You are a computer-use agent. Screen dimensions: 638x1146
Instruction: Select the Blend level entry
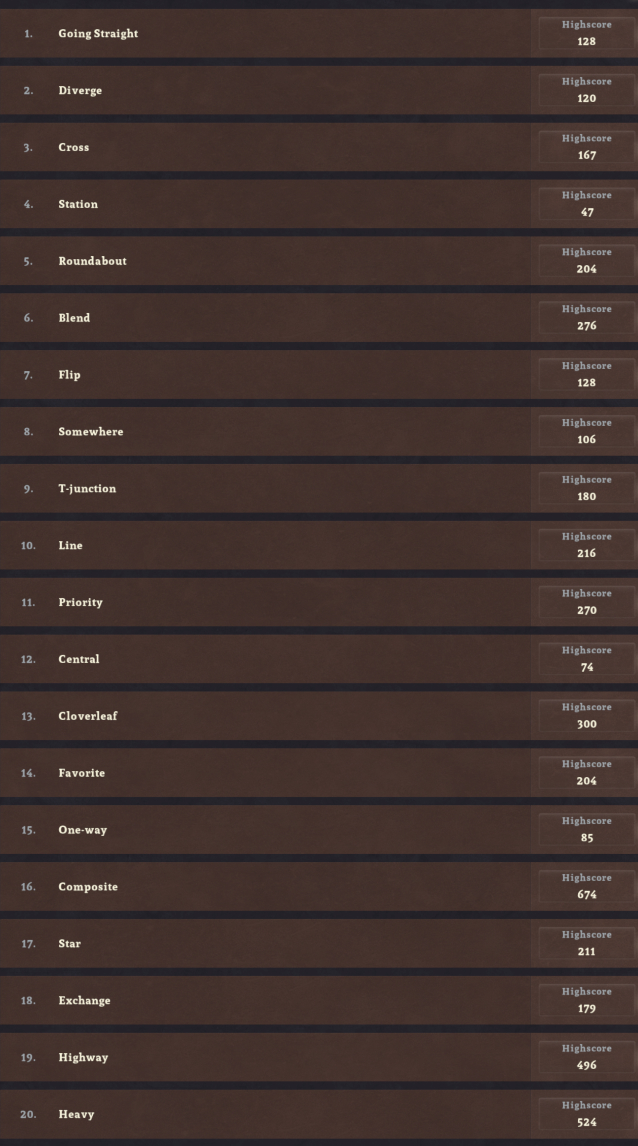tap(319, 318)
